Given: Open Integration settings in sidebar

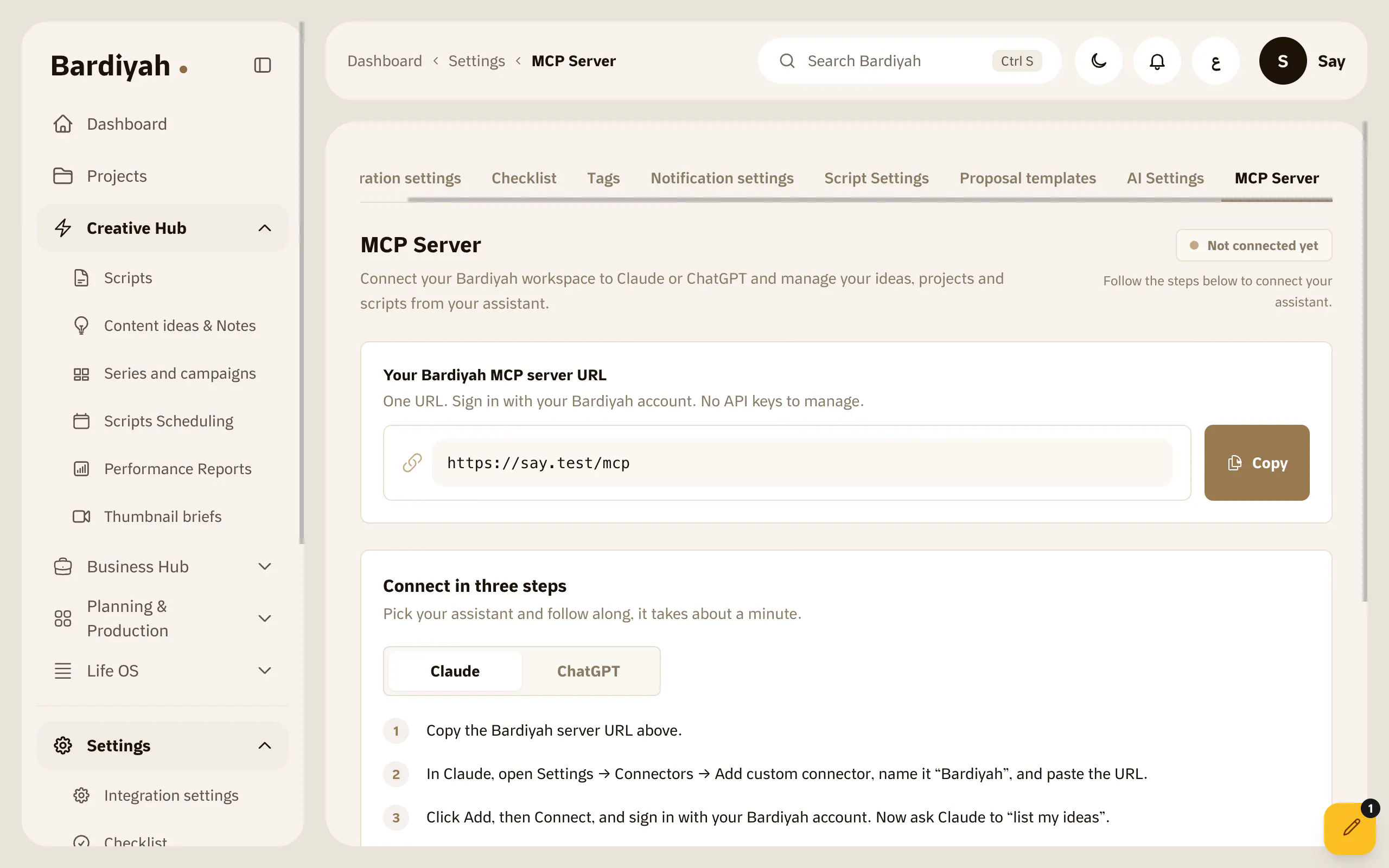Looking at the screenshot, I should pyautogui.click(x=171, y=796).
